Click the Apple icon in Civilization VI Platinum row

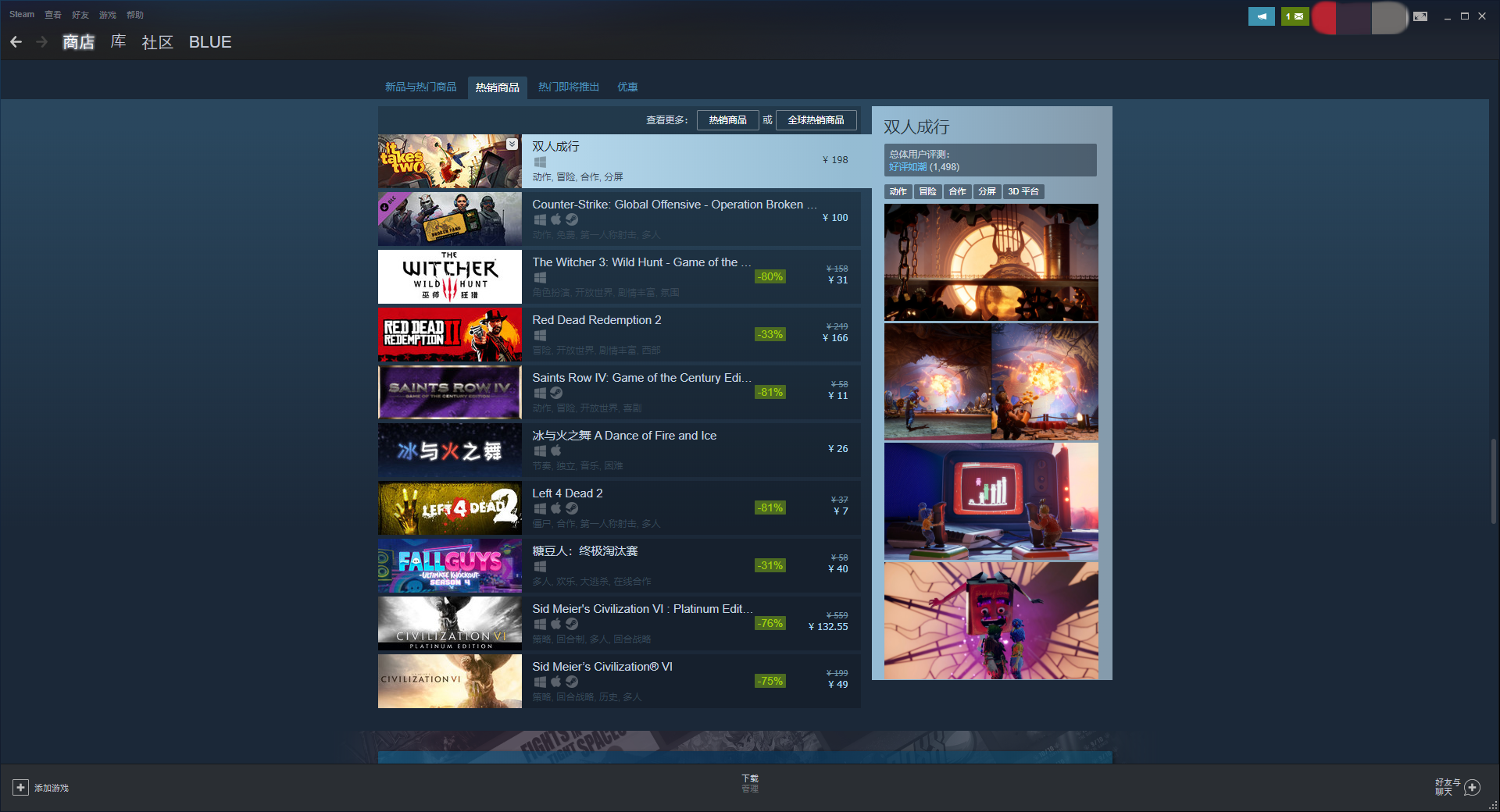coord(555,624)
